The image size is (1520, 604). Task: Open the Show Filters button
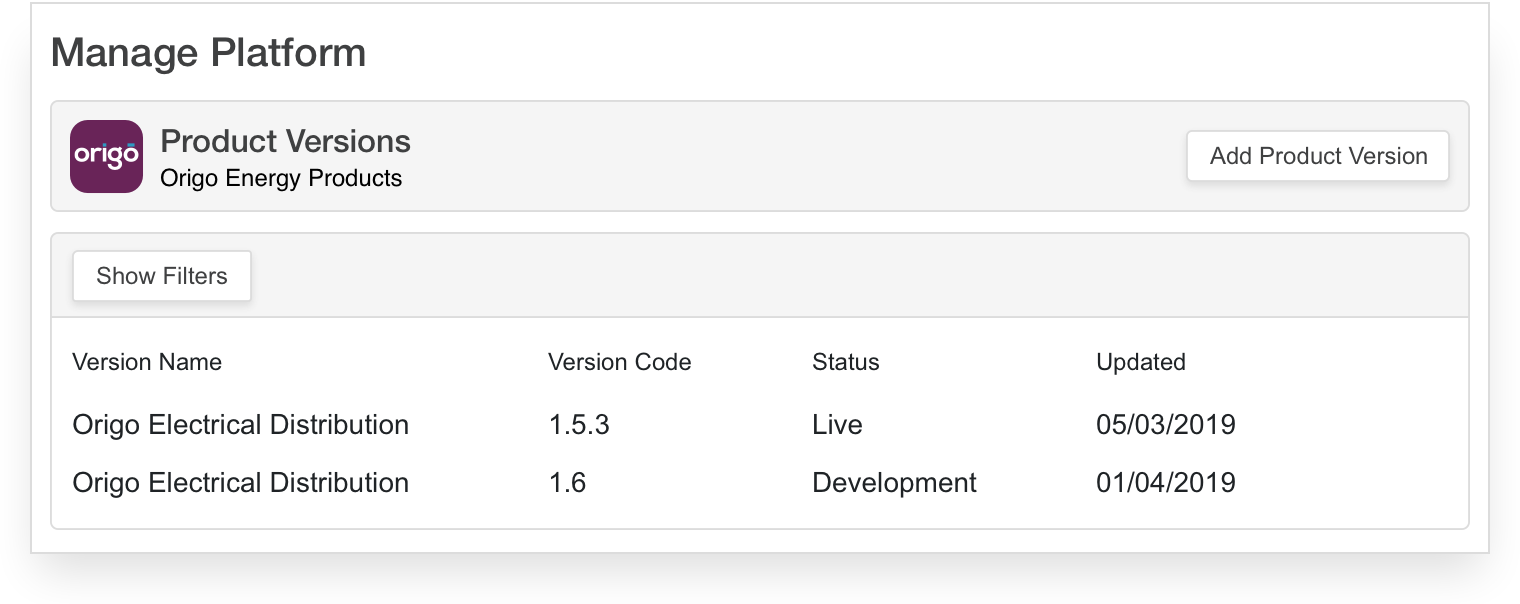(162, 276)
